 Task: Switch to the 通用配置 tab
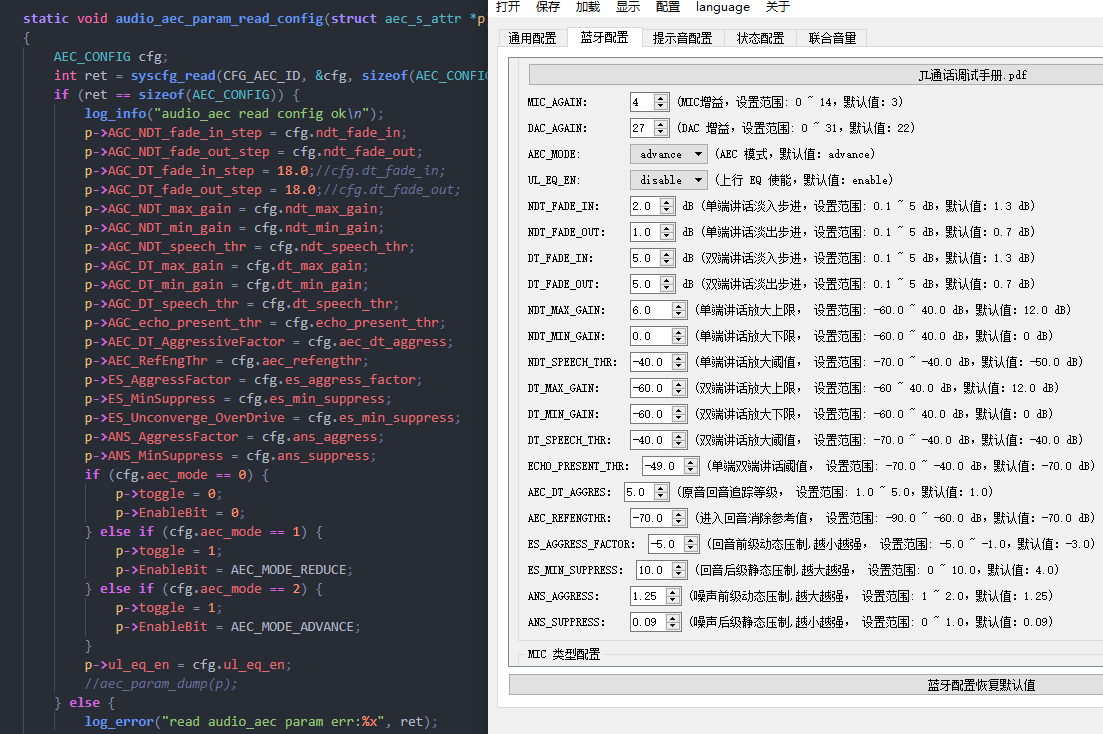(x=533, y=38)
